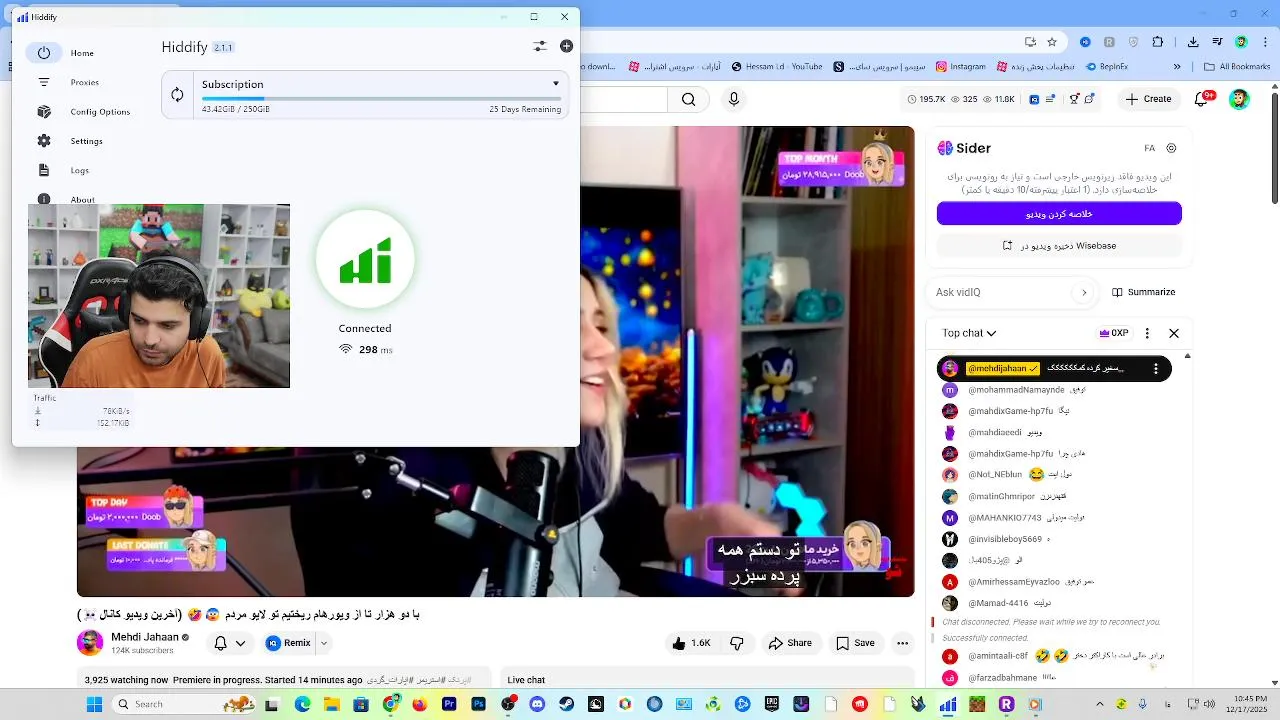Open Config Options in Hiddify sidebar
This screenshot has width=1280, height=720.
[x=84, y=112]
